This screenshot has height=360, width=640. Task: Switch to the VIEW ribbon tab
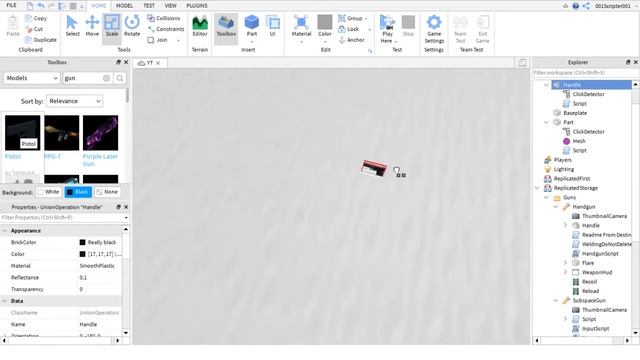[171, 6]
